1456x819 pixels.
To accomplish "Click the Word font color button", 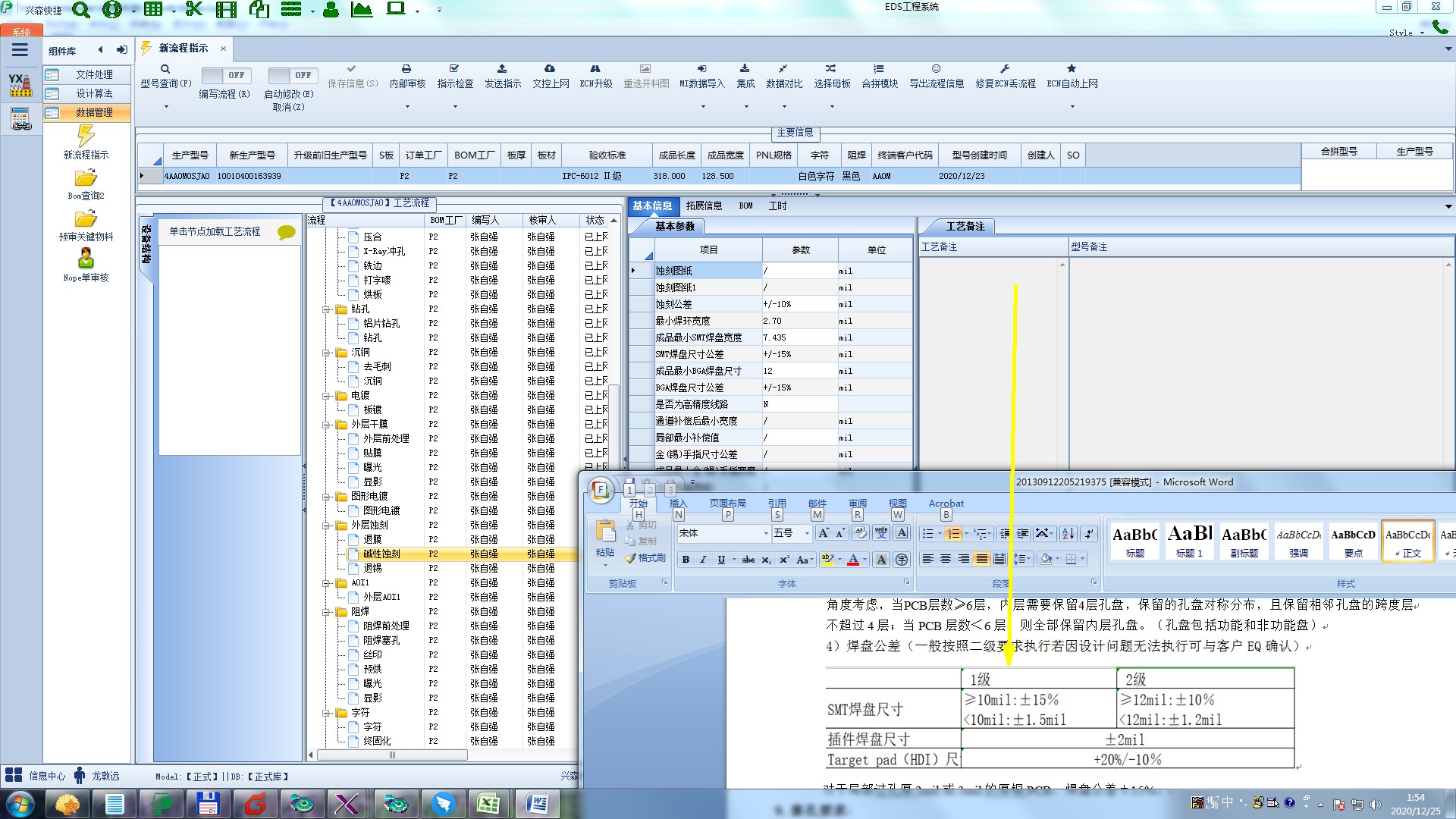I will [853, 560].
